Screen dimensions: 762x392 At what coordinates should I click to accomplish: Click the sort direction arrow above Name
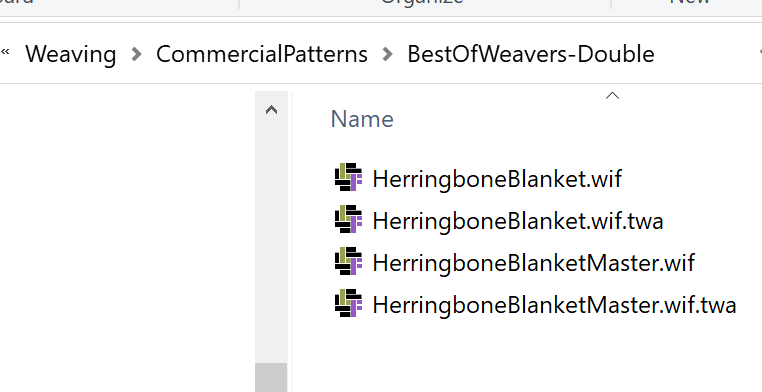[x=612, y=96]
